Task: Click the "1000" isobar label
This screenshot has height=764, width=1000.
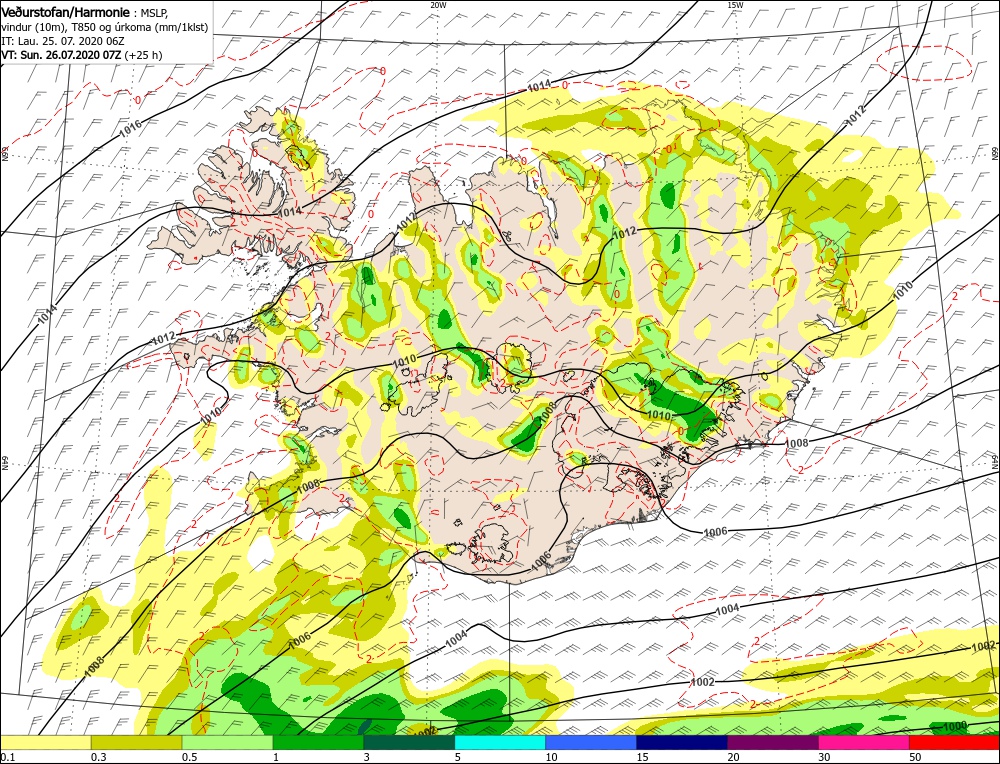Action: tap(955, 726)
